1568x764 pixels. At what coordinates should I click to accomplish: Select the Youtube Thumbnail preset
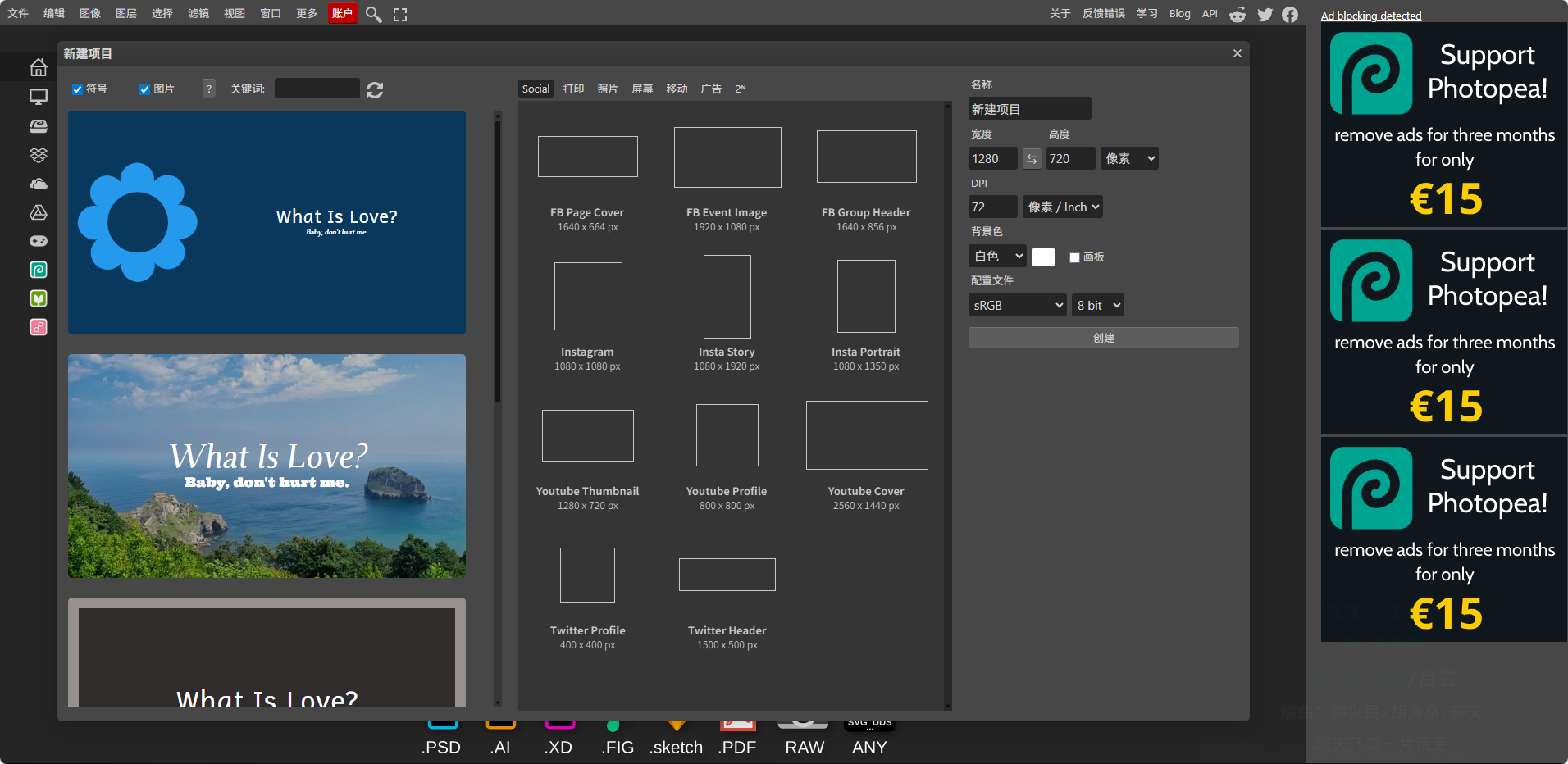pos(587,436)
